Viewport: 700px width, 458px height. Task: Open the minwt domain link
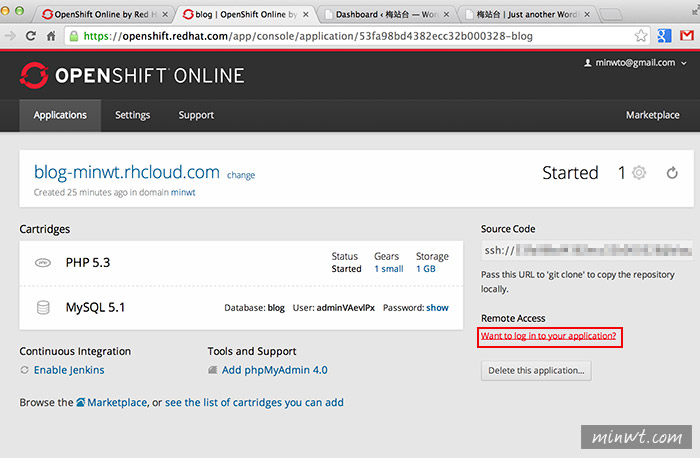[x=183, y=192]
